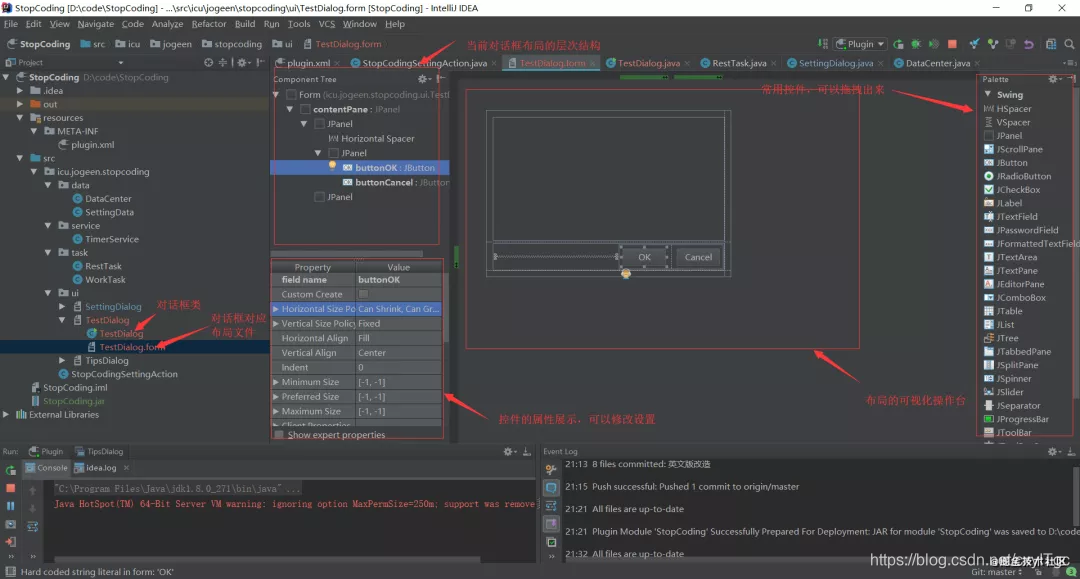Open Project Structure icon in toolbar

[x=1051, y=44]
